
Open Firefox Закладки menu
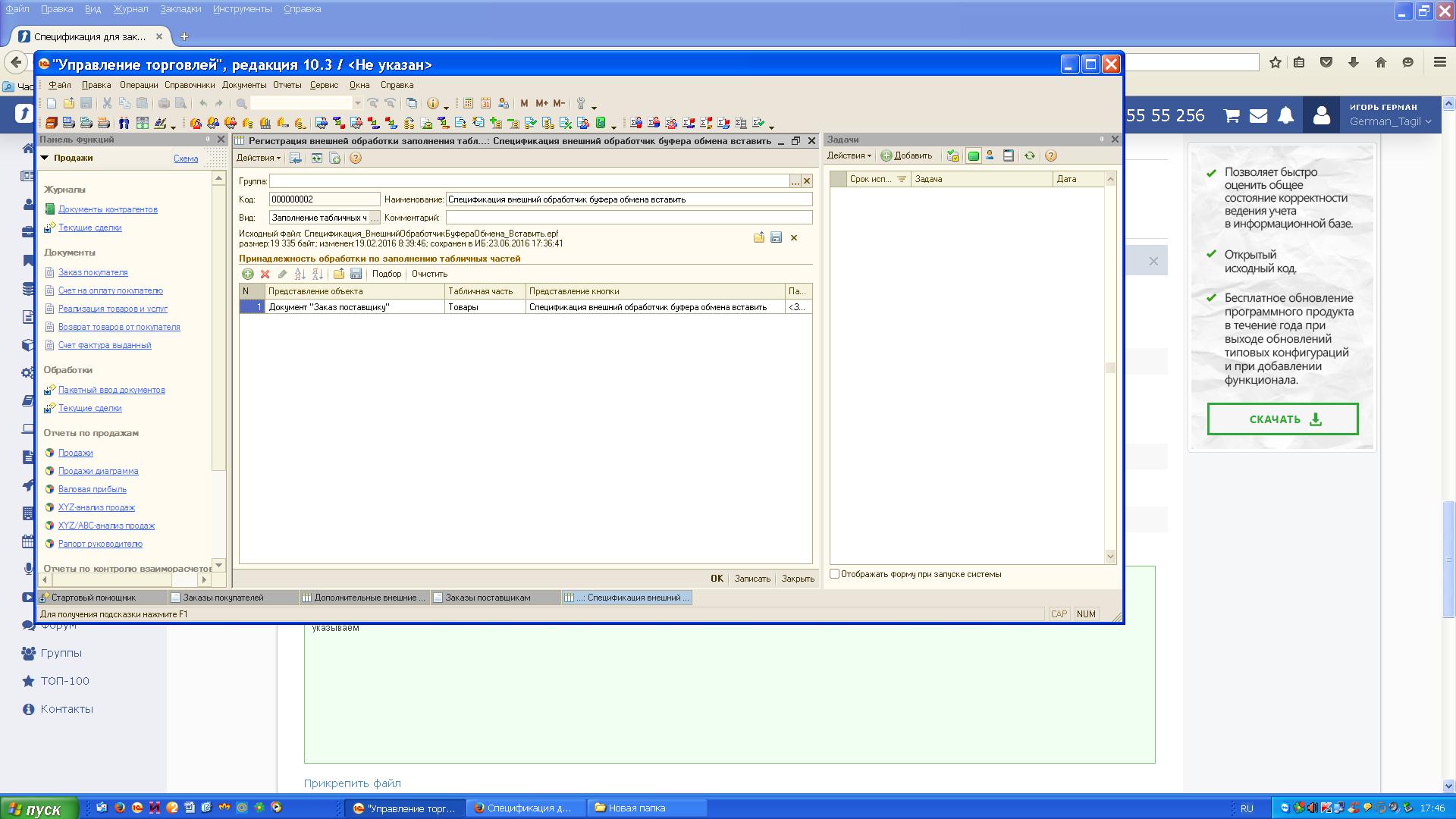[180, 9]
